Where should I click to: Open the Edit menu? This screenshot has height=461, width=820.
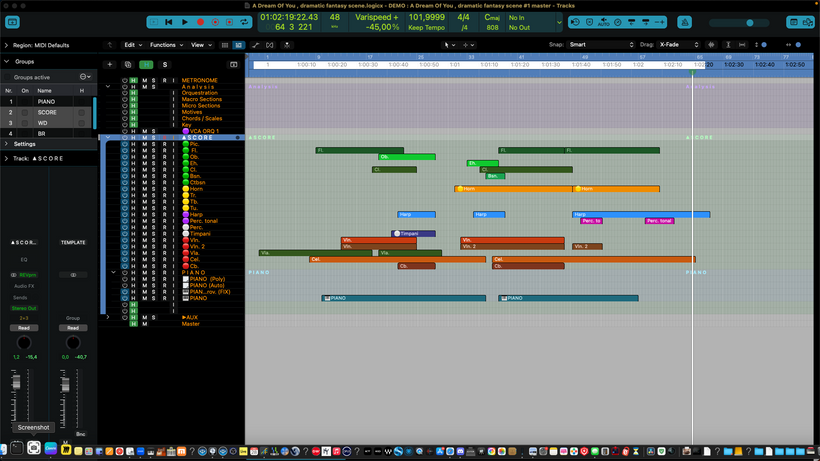[132, 45]
